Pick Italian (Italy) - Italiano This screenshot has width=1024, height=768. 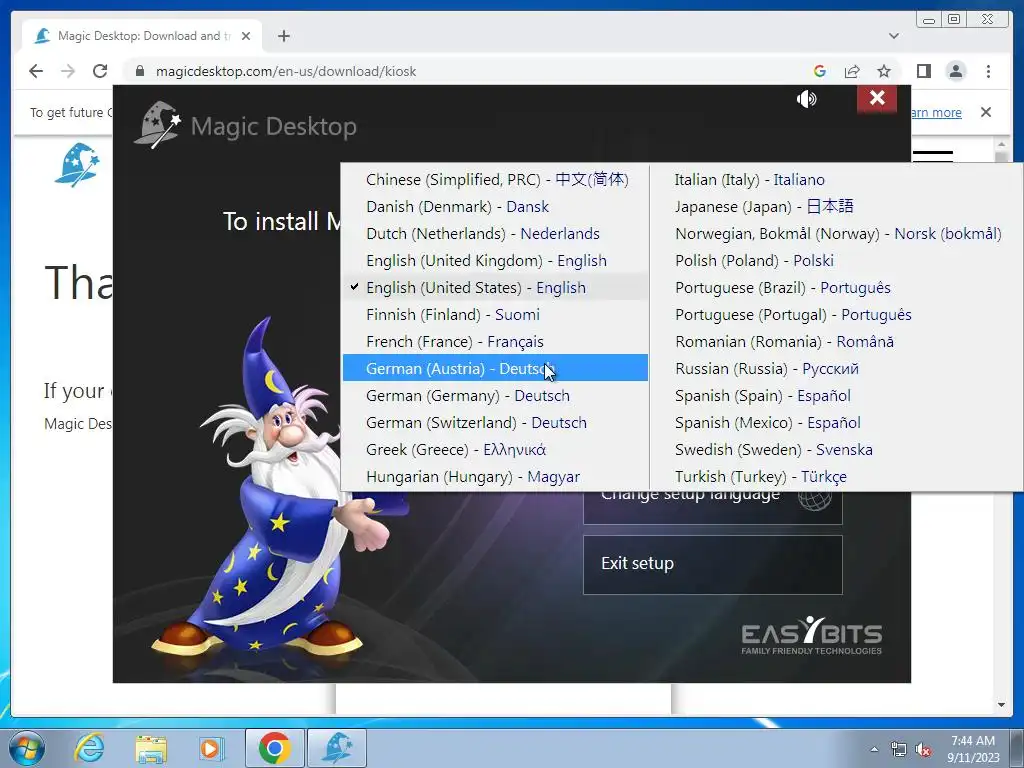(837, 180)
